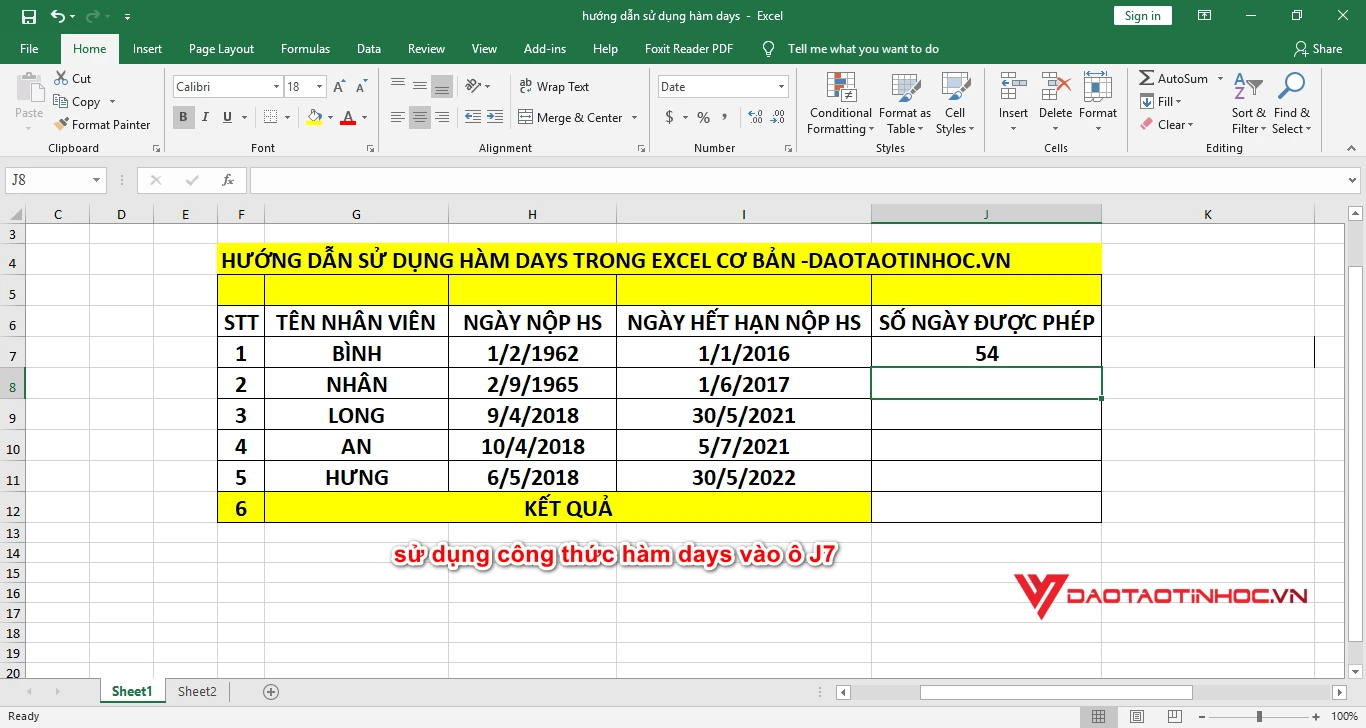Screen dimensions: 1366x728
Task: Click AutoSum button
Action: tap(1173, 78)
